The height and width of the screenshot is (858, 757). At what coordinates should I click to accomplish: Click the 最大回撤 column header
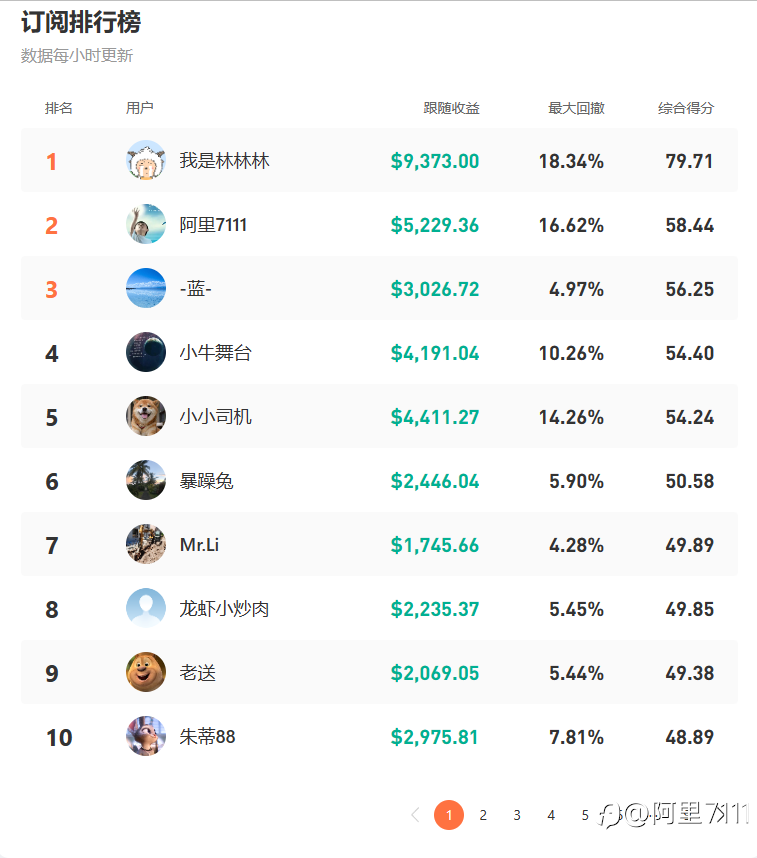576,108
